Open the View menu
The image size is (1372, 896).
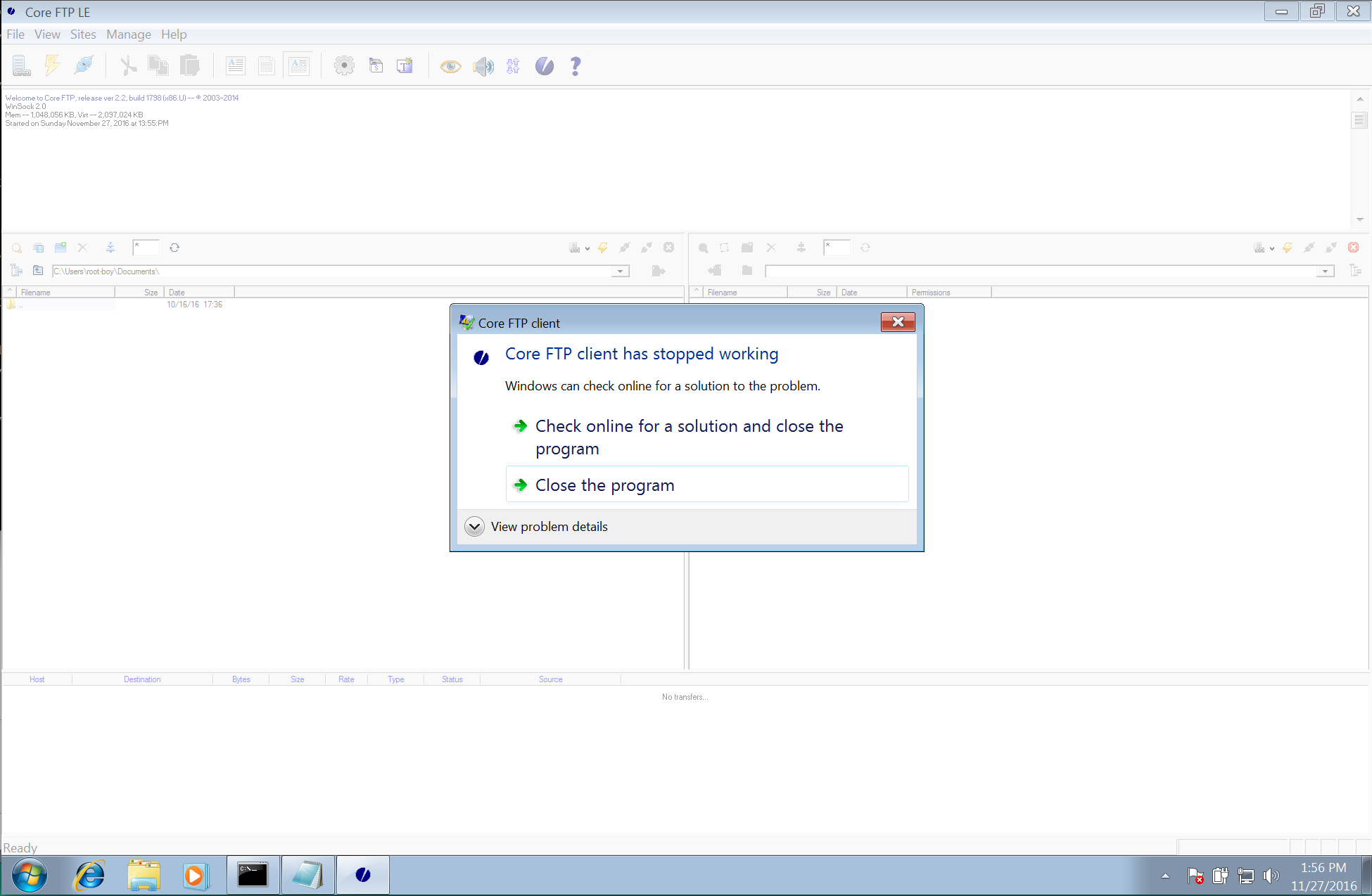click(47, 34)
